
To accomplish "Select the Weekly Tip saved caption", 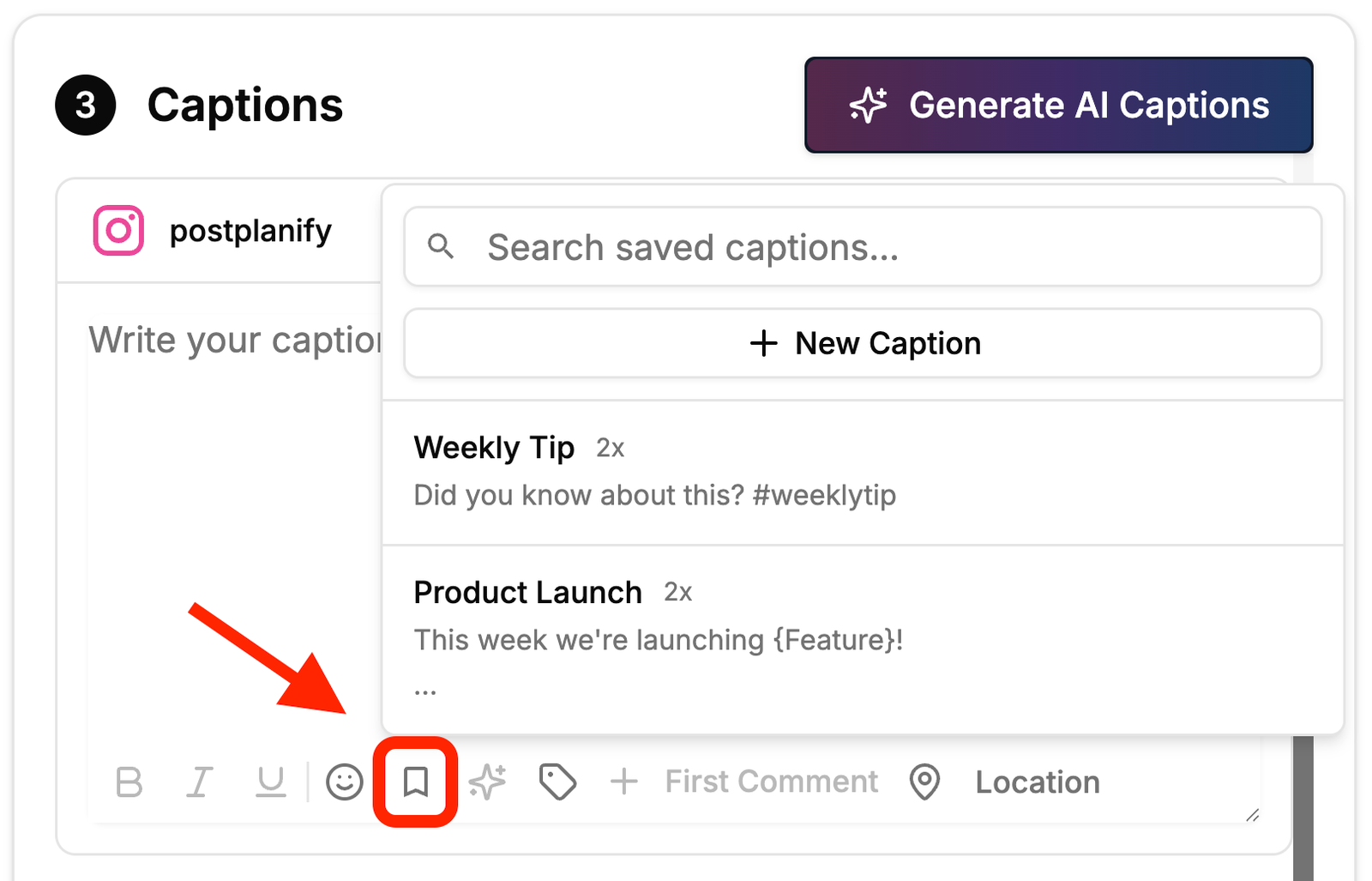I will point(863,472).
